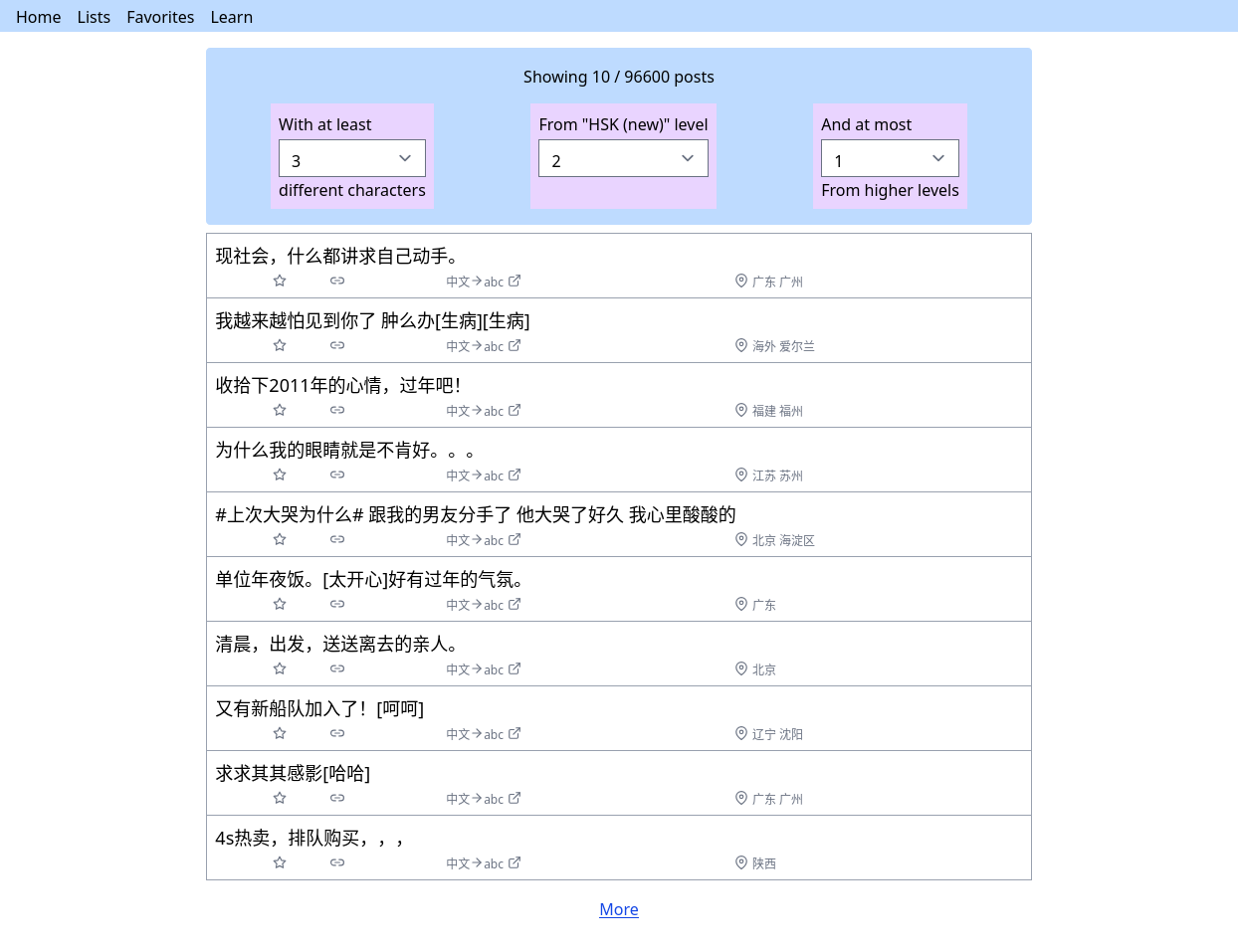Click location pin for 广东 广州 on first post
This screenshot has width=1238, height=952.
coord(741,282)
